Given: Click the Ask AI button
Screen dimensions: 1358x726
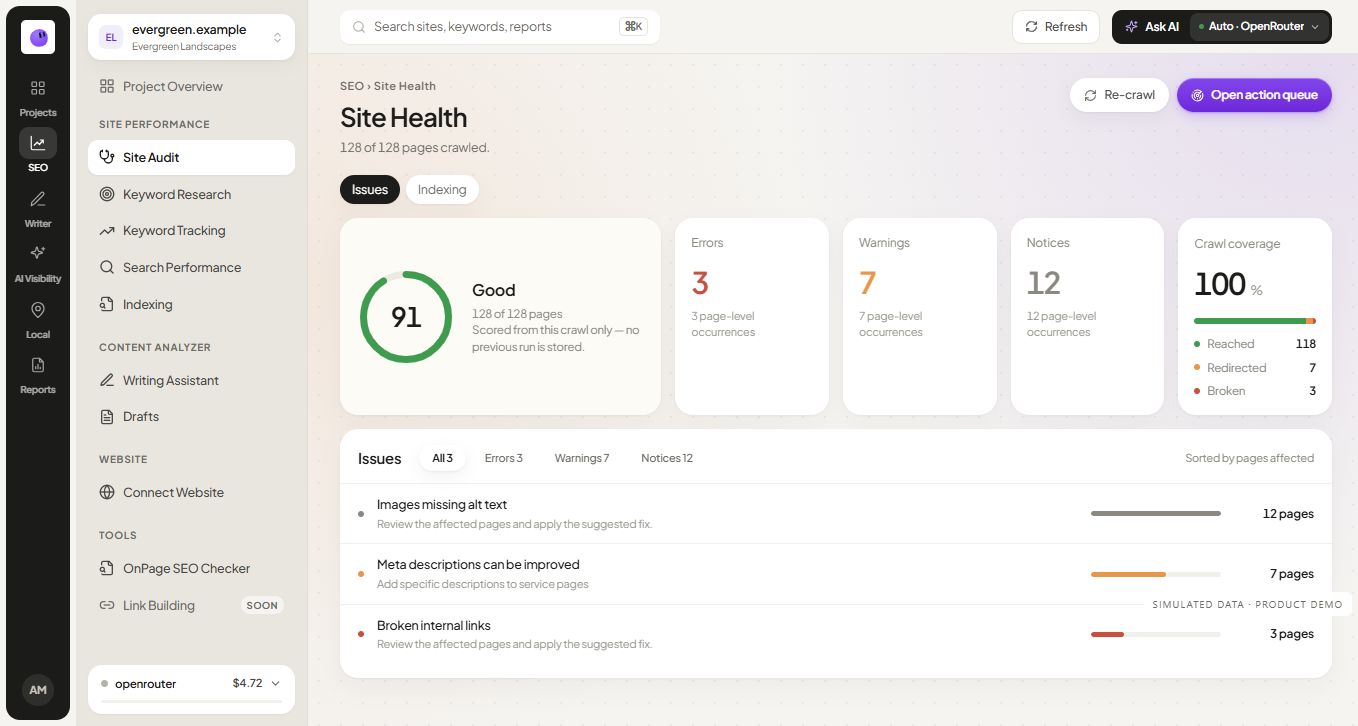Looking at the screenshot, I should coord(1151,27).
